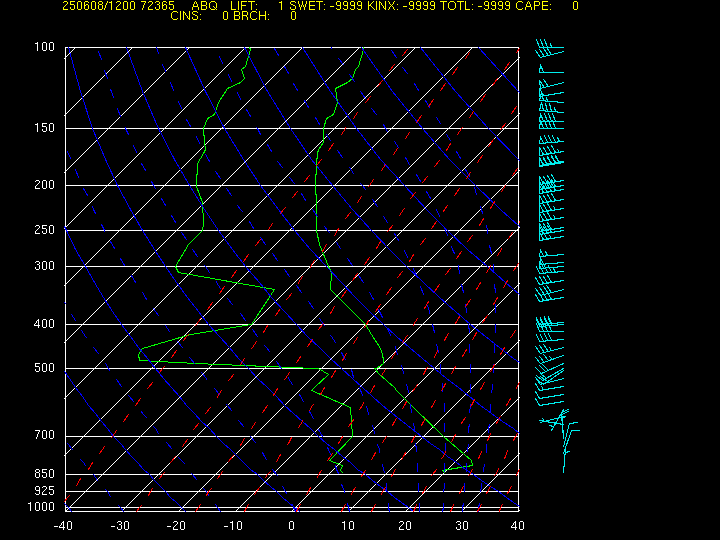Click the KINX: index label
Screen dimensions: 720x540
(382, 6)
